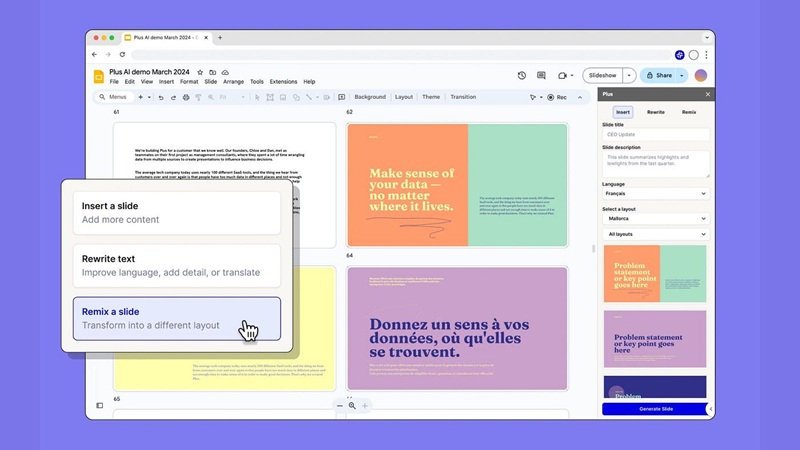Open the Extensions menu

coord(283,82)
